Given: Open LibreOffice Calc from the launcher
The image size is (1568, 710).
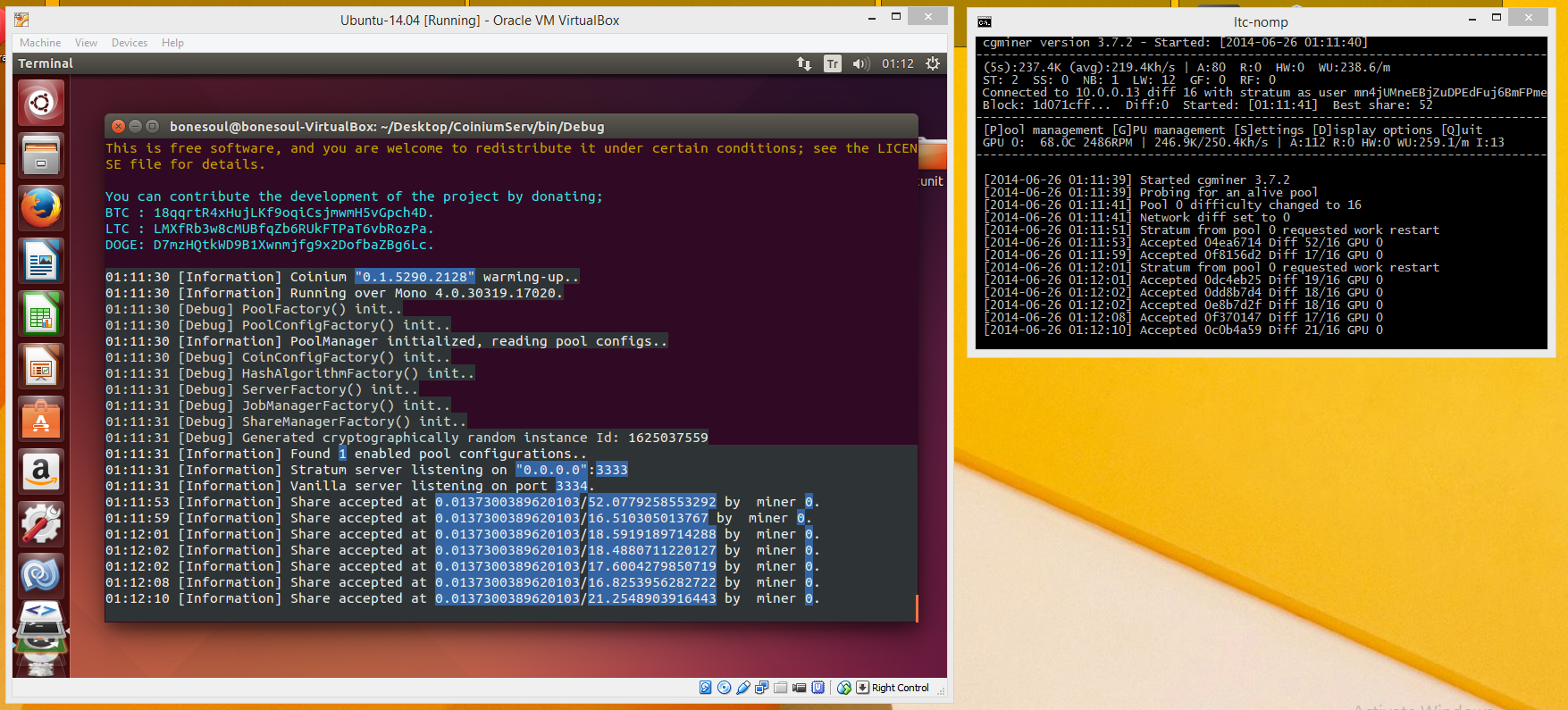Looking at the screenshot, I should point(41,313).
